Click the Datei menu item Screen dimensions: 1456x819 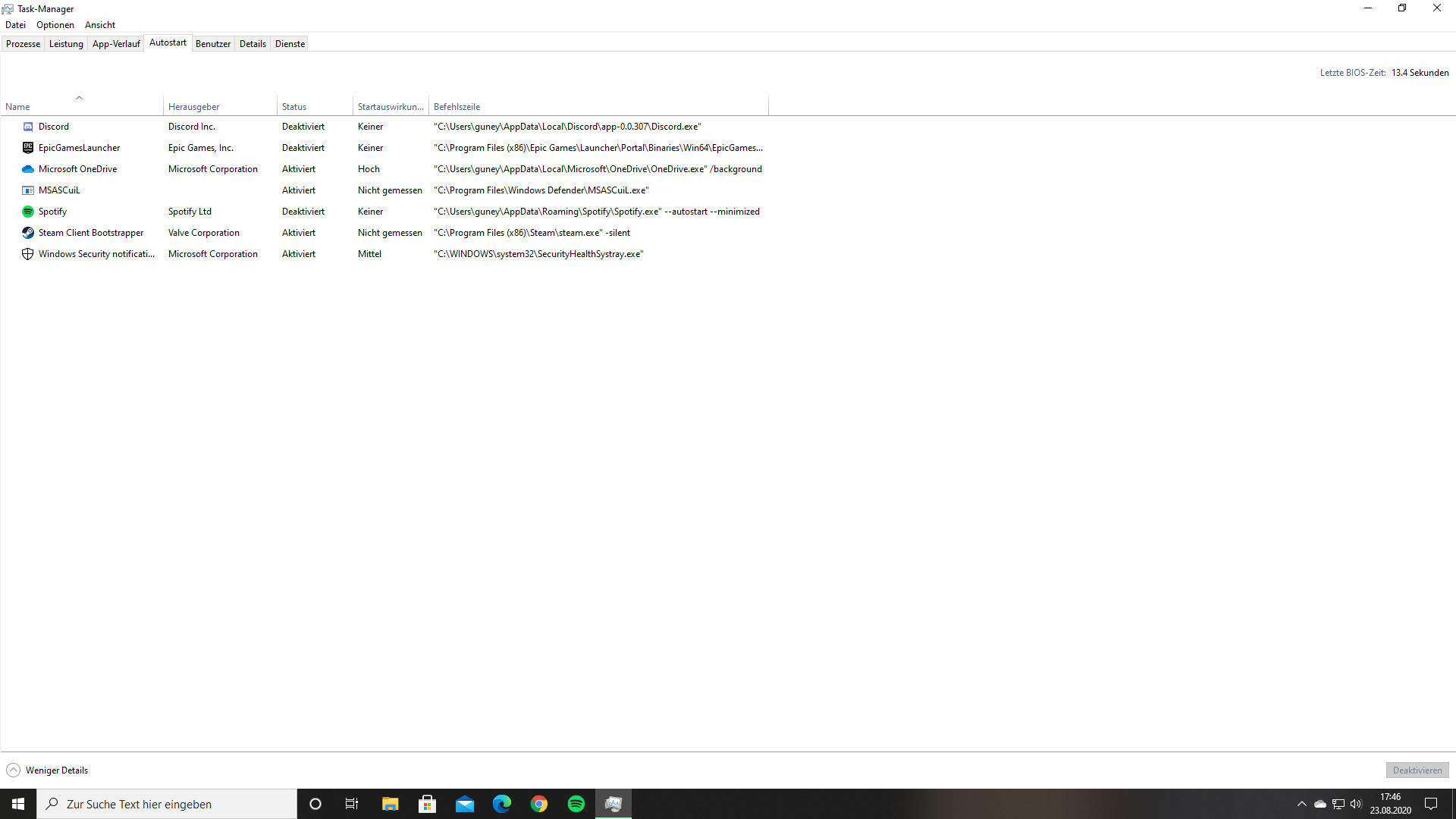click(x=15, y=24)
